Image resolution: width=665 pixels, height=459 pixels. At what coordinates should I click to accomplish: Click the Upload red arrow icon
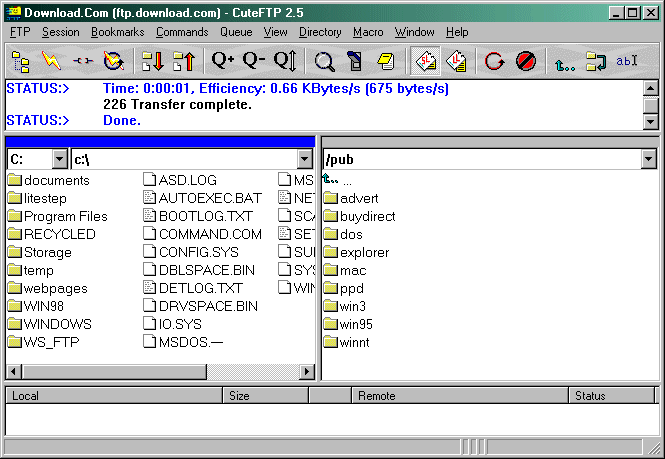click(x=184, y=62)
